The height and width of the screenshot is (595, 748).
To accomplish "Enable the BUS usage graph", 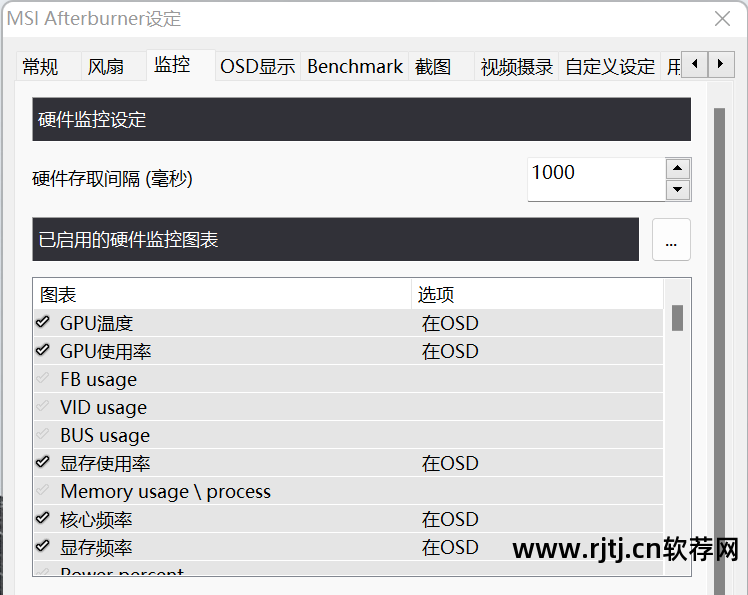I will pyautogui.click(x=43, y=435).
